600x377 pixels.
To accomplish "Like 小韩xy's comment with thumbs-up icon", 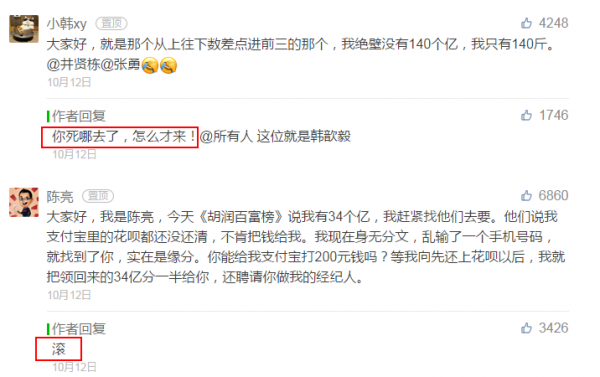I will pyautogui.click(x=526, y=23).
